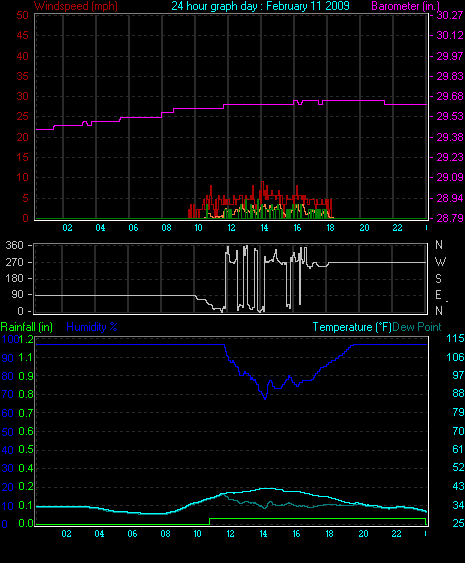
Task: Click the Windspeed (mph) label
Action: pos(76,6)
